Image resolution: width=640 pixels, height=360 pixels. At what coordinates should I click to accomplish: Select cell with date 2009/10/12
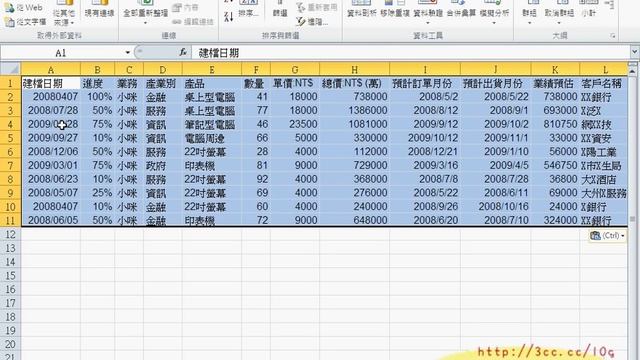(x=425, y=138)
